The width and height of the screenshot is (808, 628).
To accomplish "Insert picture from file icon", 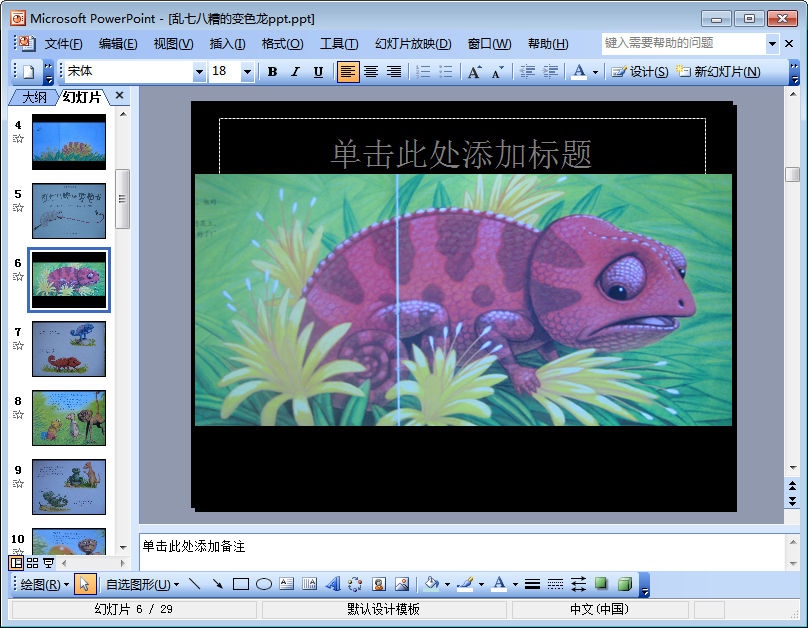I will coord(402,584).
